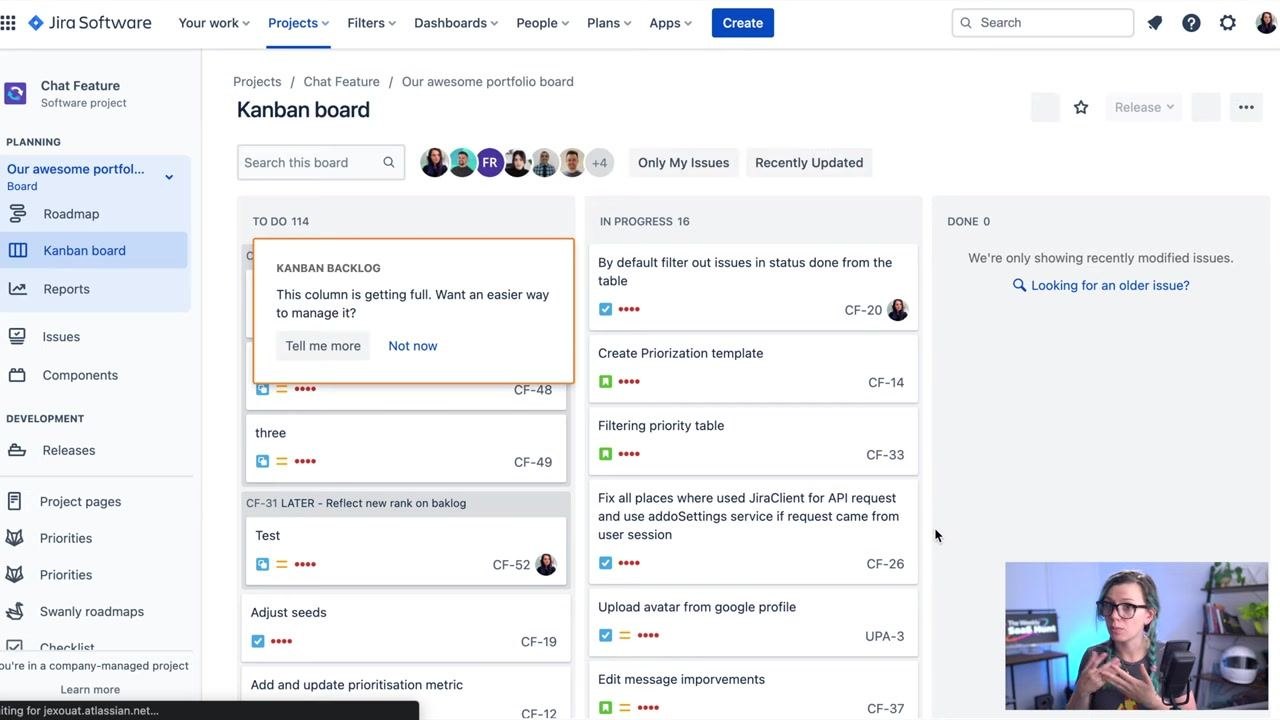Click the CF-52 assignee avatar
Image resolution: width=1280 pixels, height=720 pixels.
point(546,564)
